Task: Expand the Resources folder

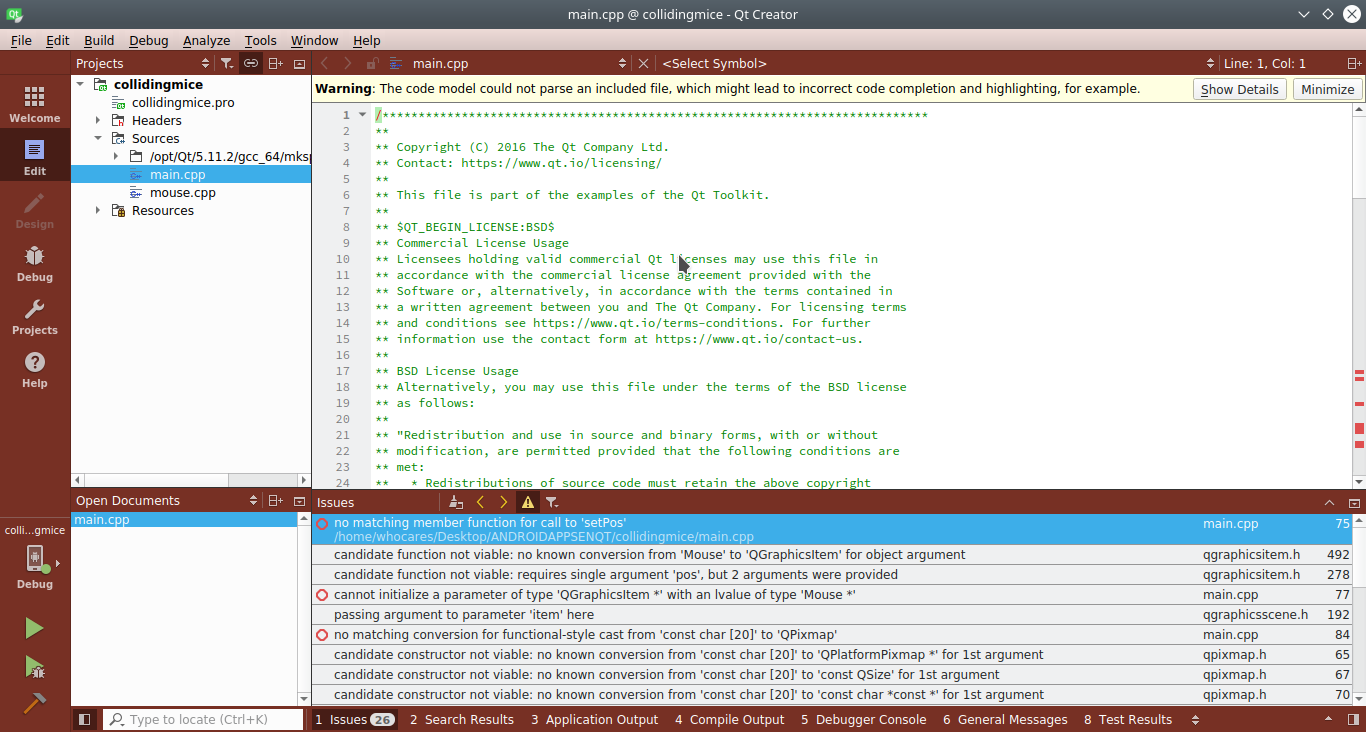Action: click(98, 211)
